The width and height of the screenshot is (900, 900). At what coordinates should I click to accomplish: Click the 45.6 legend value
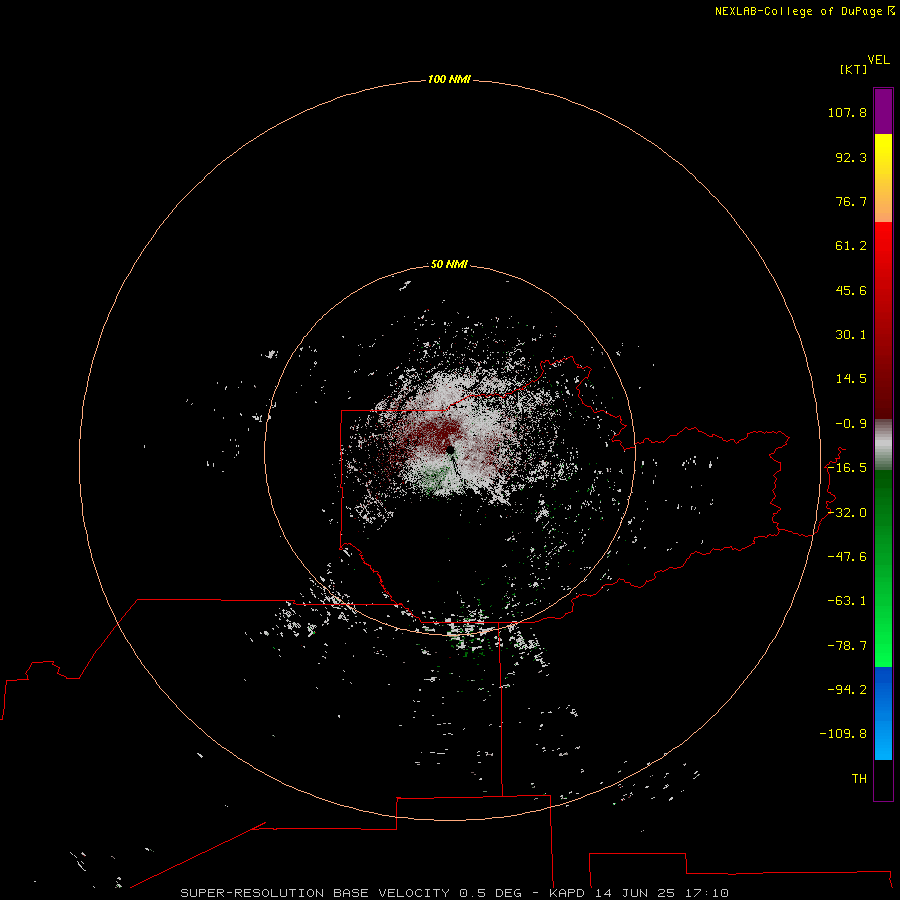click(851, 290)
